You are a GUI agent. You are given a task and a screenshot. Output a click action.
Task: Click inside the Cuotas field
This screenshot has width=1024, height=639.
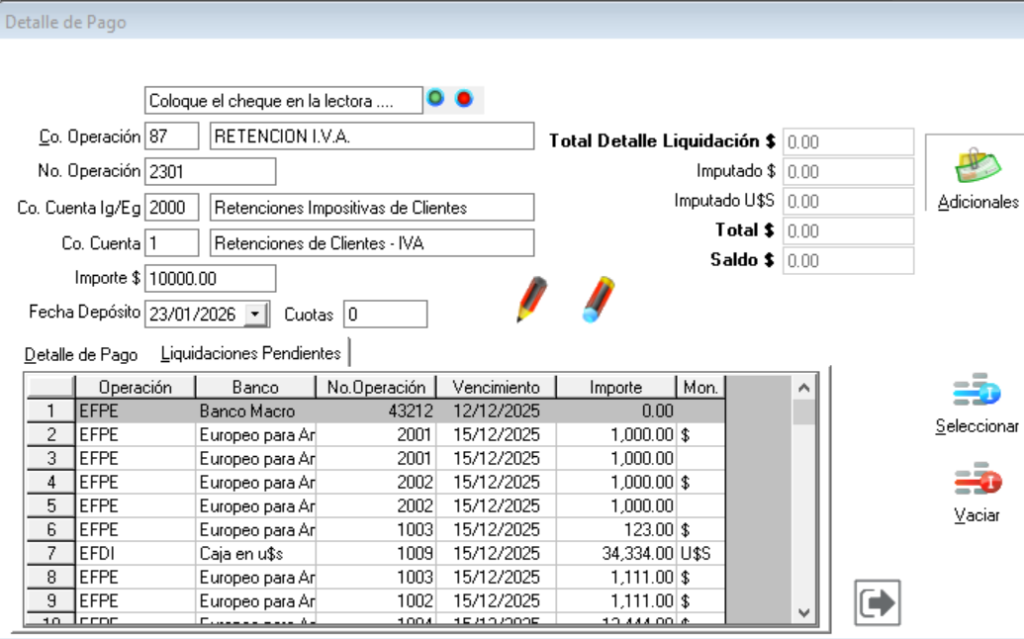pos(385,313)
